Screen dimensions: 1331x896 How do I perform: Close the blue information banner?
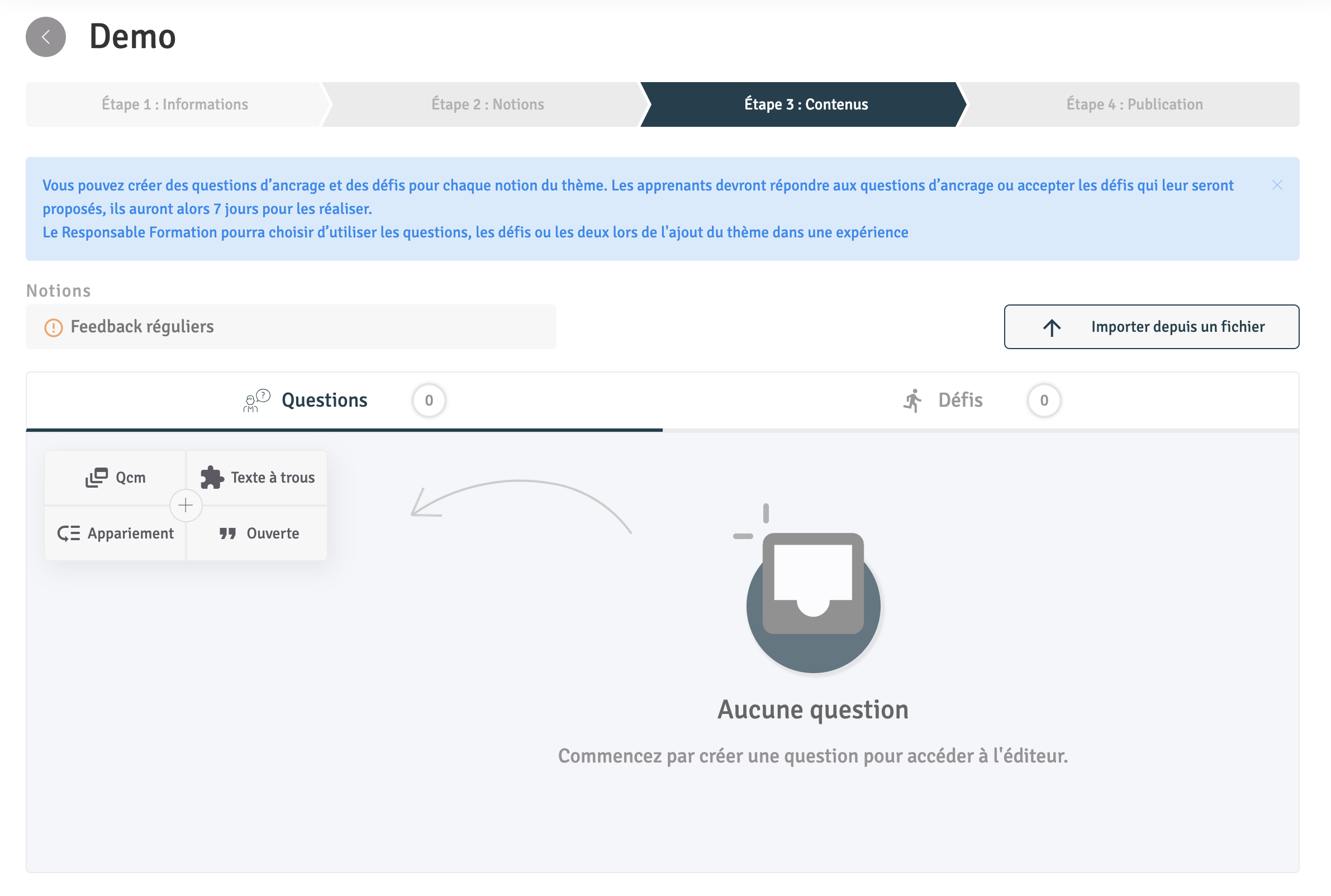pyautogui.click(x=1277, y=185)
